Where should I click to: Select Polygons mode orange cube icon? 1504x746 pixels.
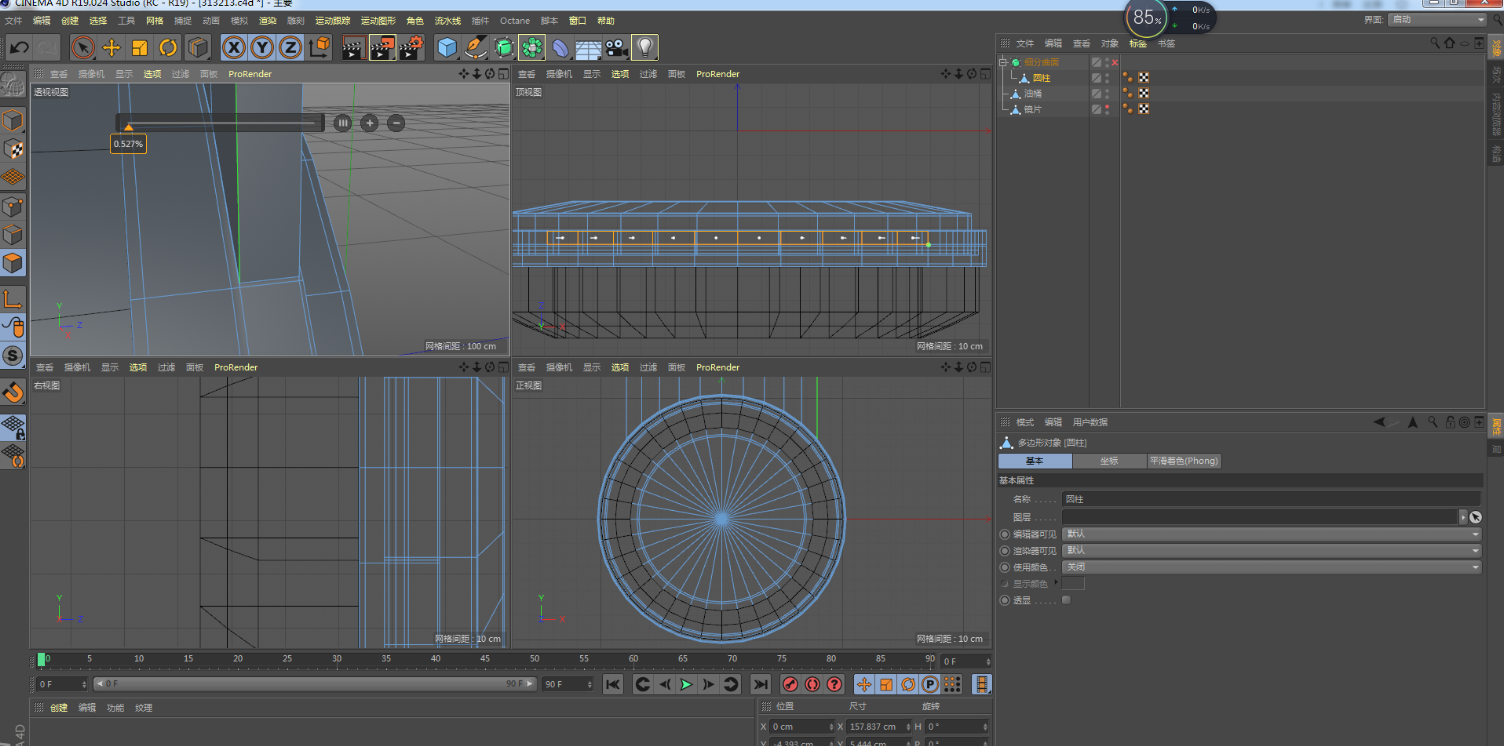[12, 263]
